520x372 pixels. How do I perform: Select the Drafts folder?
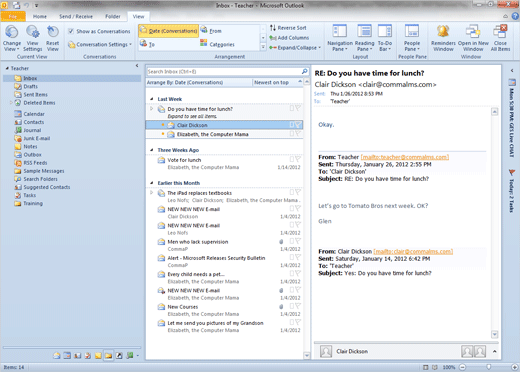[x=26, y=86]
